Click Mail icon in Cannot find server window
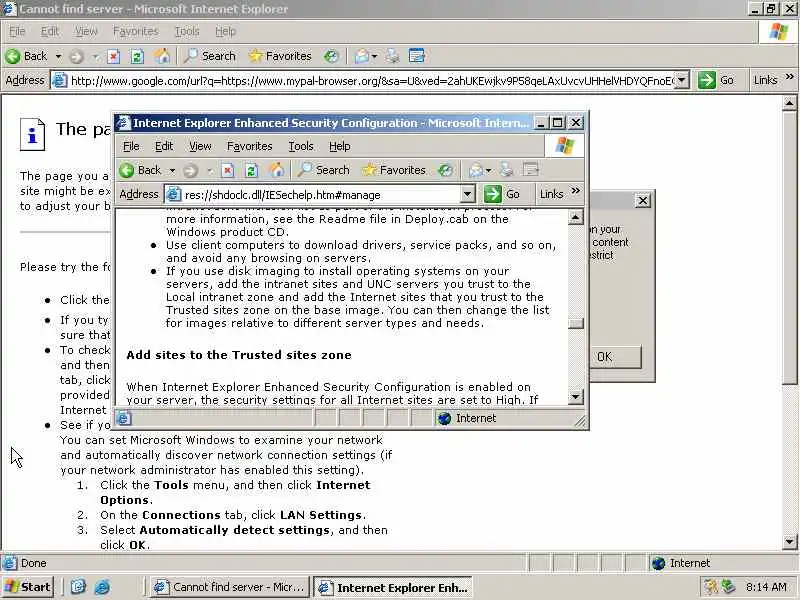The width and height of the screenshot is (800, 600). pos(362,56)
